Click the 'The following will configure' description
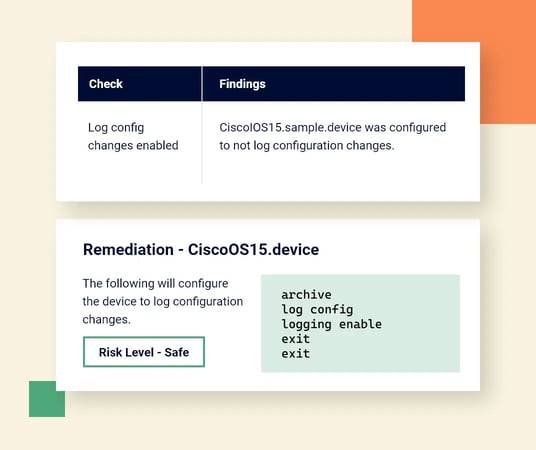The width and height of the screenshot is (536, 450). (x=163, y=301)
